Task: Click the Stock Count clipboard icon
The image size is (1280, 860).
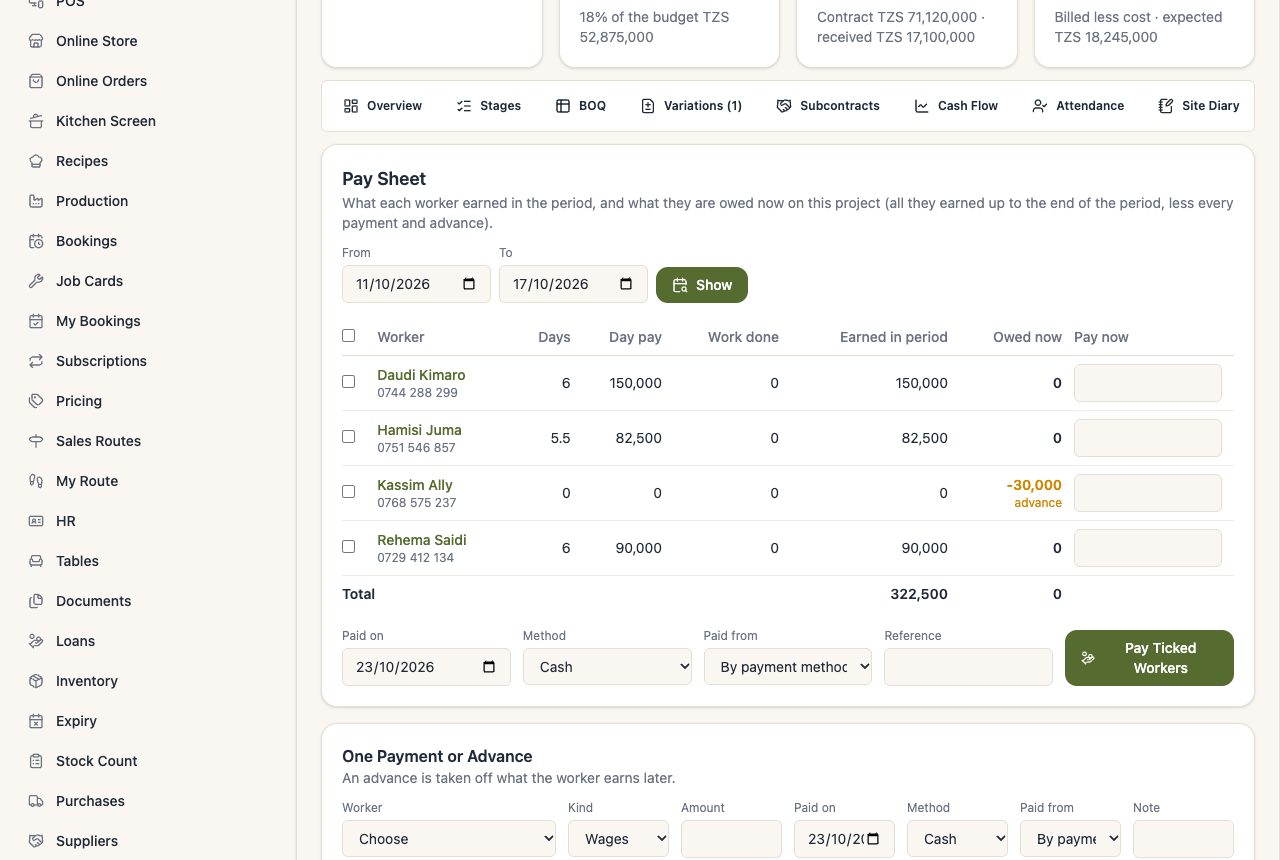Action: [36, 761]
